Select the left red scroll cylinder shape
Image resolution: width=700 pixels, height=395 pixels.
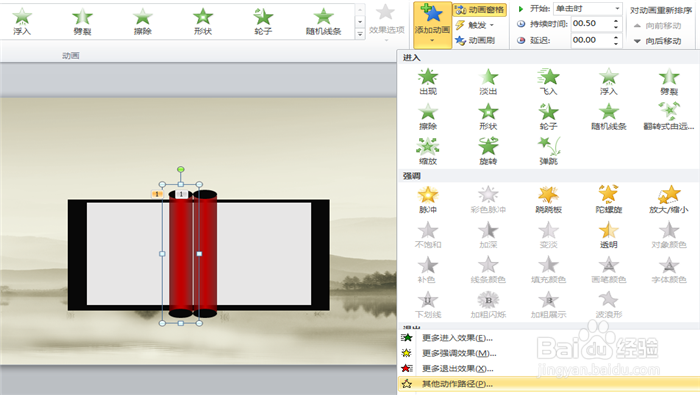tap(181, 254)
